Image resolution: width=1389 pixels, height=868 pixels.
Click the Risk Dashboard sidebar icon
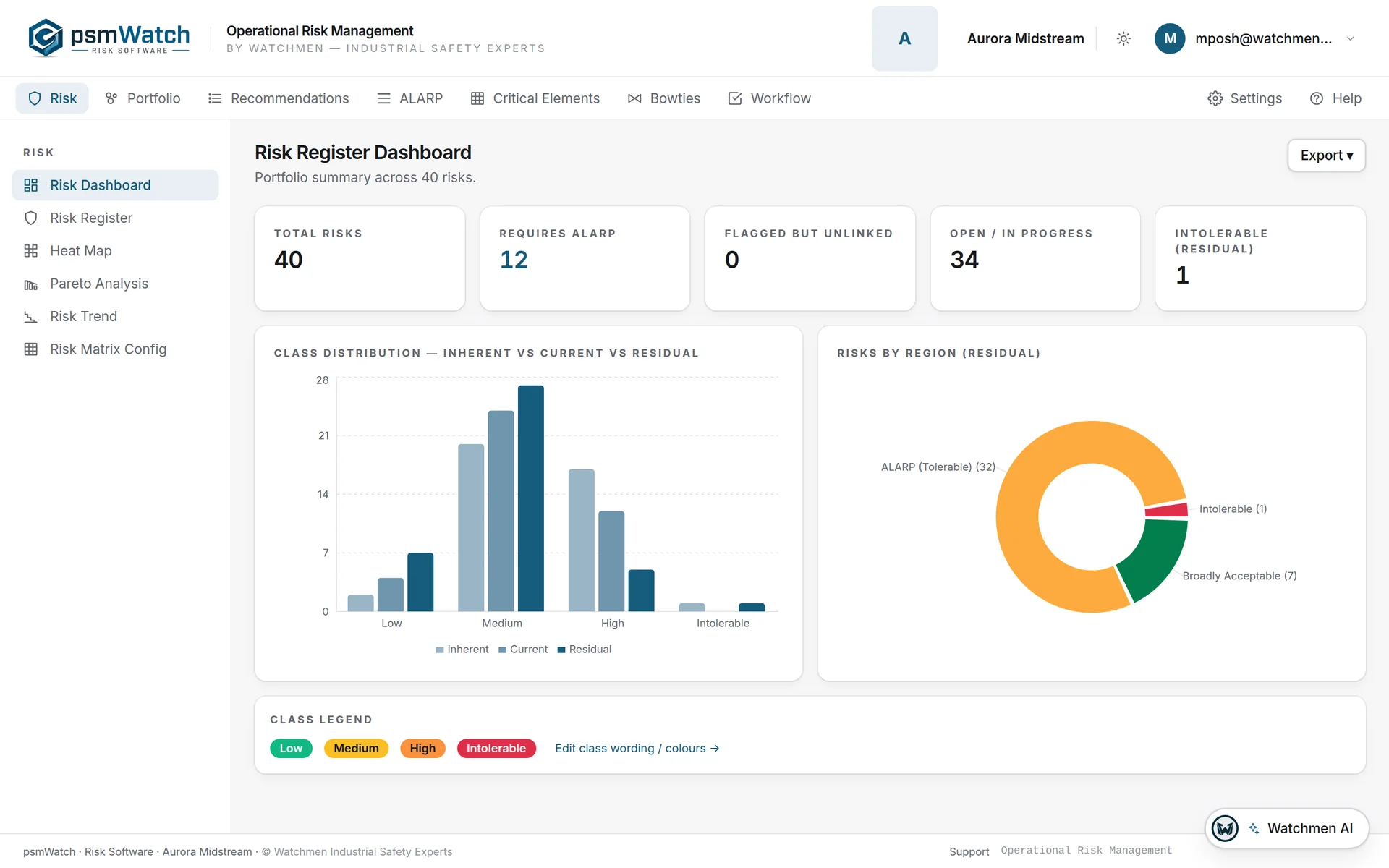coord(31,185)
